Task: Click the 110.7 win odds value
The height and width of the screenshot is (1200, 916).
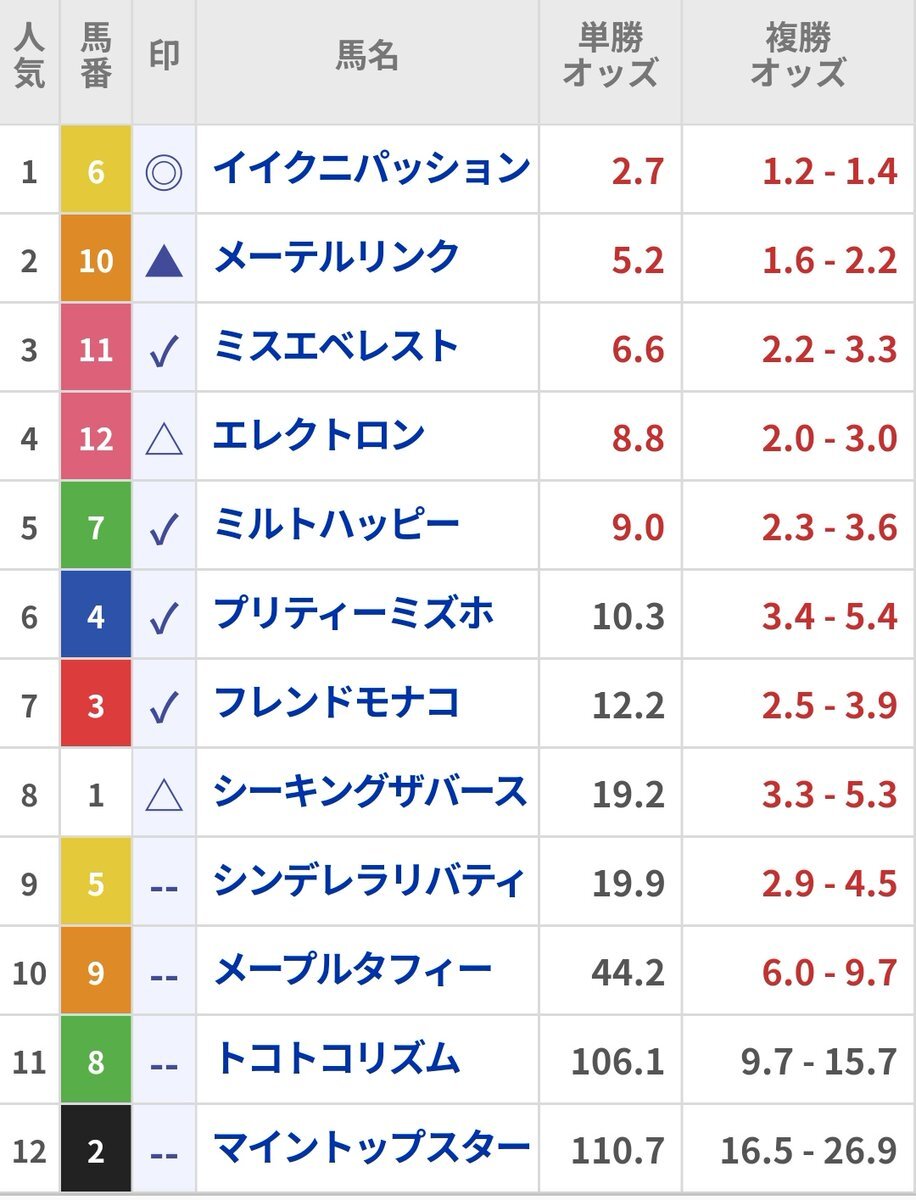Action: tap(617, 1151)
